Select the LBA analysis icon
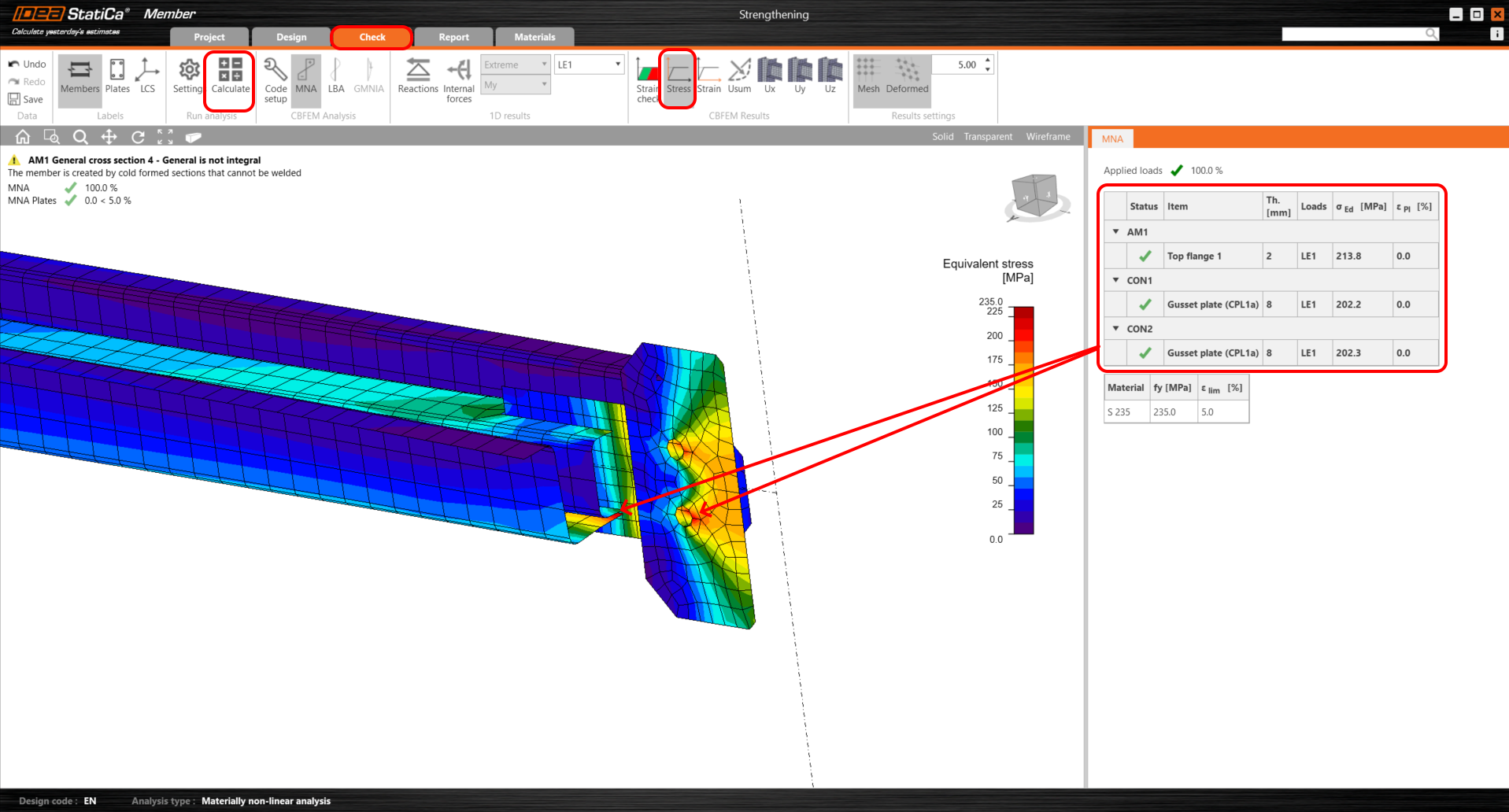The image size is (1509, 812). [336, 76]
